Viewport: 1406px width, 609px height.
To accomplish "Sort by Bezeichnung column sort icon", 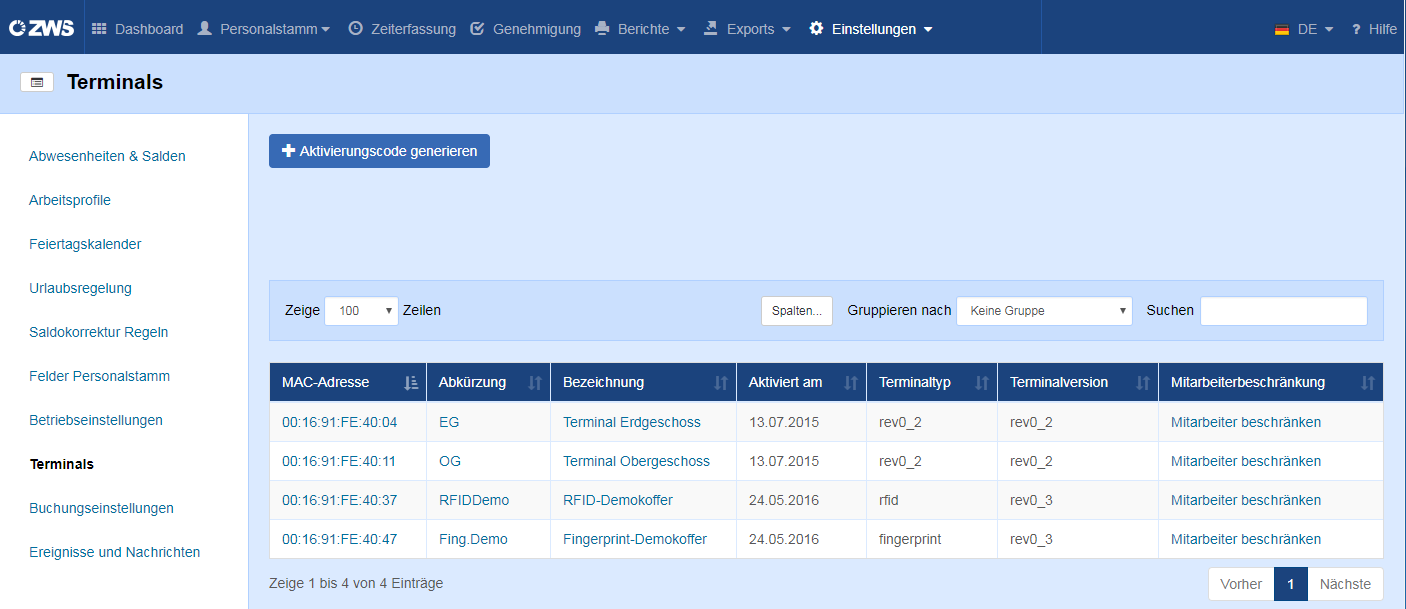I will click(x=721, y=382).
